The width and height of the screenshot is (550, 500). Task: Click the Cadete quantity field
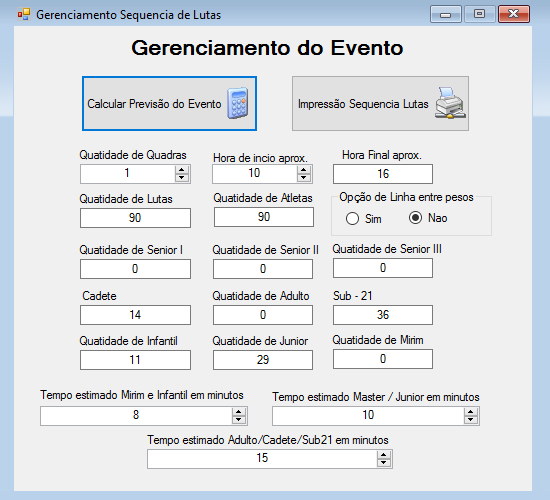point(135,315)
